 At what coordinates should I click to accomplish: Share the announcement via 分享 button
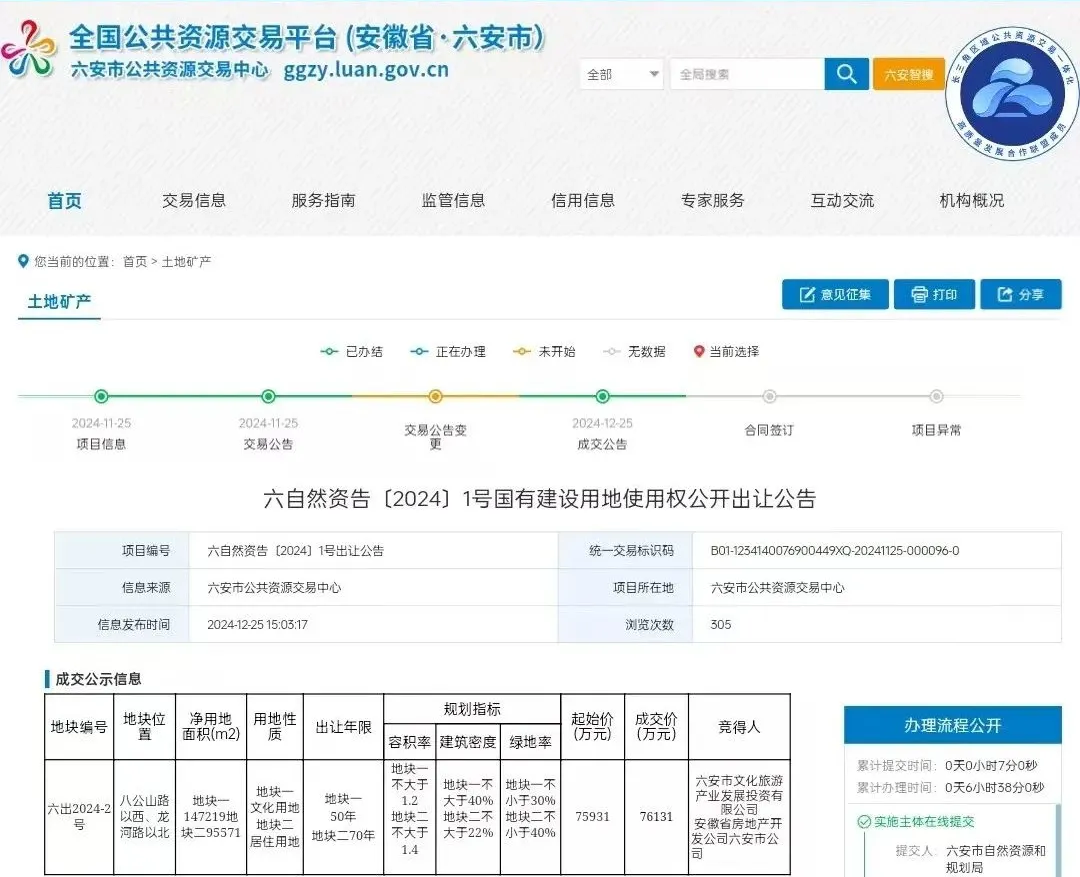tap(1018, 295)
